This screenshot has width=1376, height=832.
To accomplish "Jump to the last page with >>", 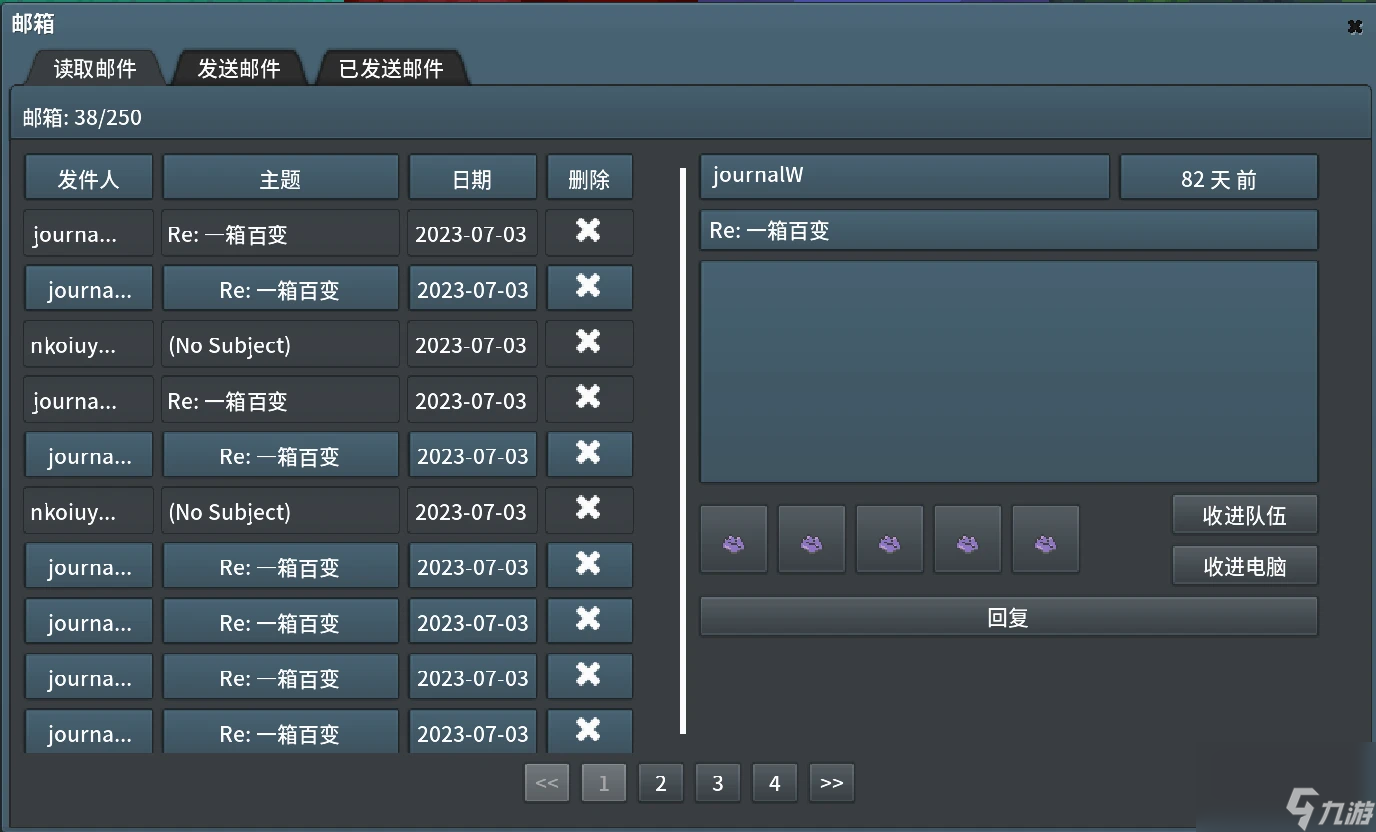I will pos(832,783).
